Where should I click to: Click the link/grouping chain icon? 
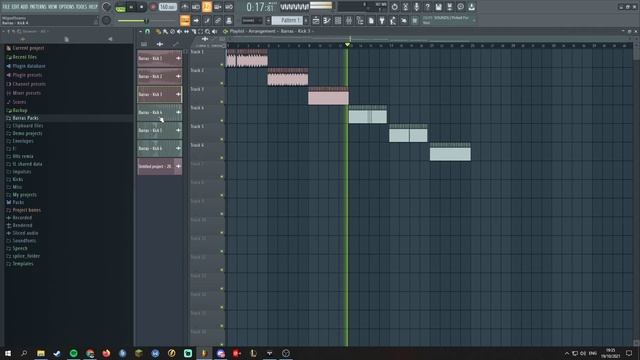pos(218,20)
